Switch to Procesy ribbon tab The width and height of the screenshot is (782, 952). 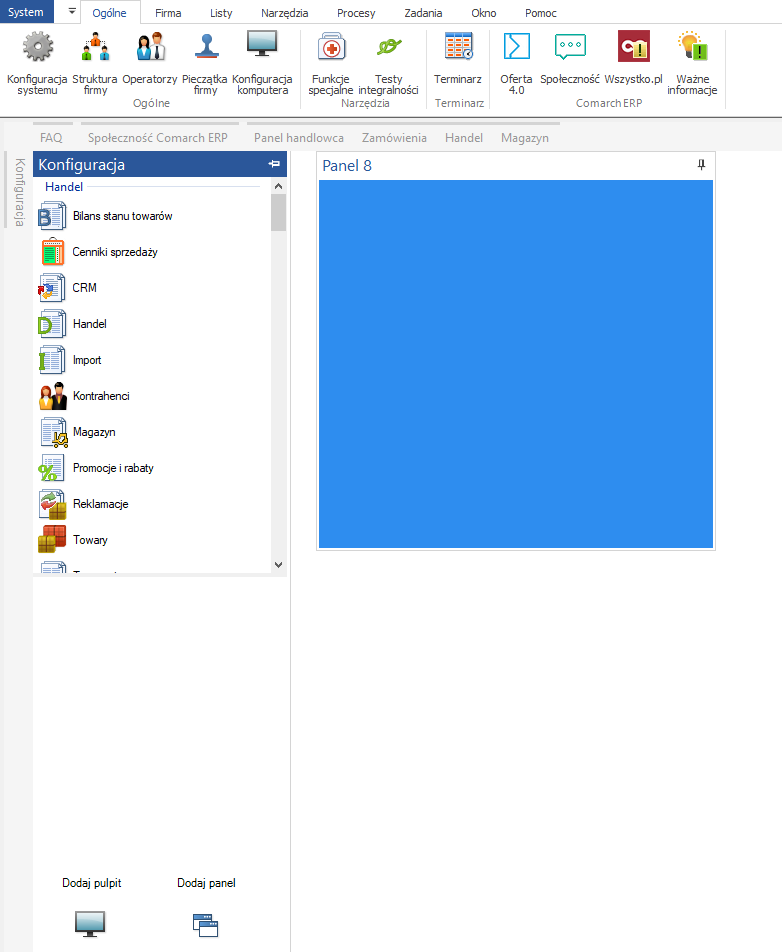click(356, 13)
